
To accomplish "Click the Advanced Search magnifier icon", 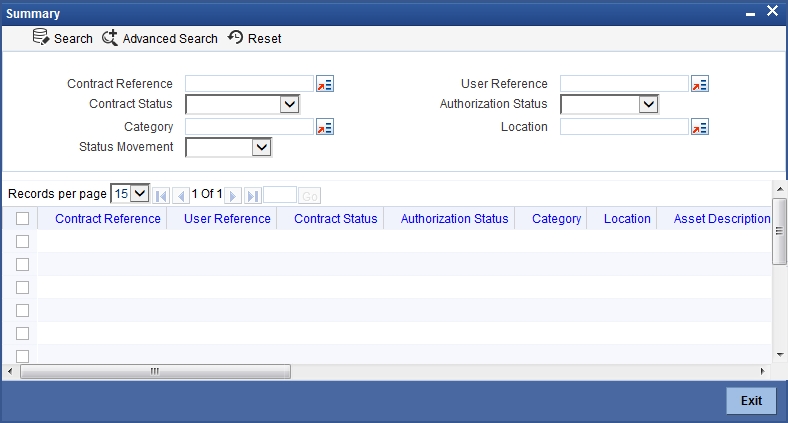I will pos(110,38).
